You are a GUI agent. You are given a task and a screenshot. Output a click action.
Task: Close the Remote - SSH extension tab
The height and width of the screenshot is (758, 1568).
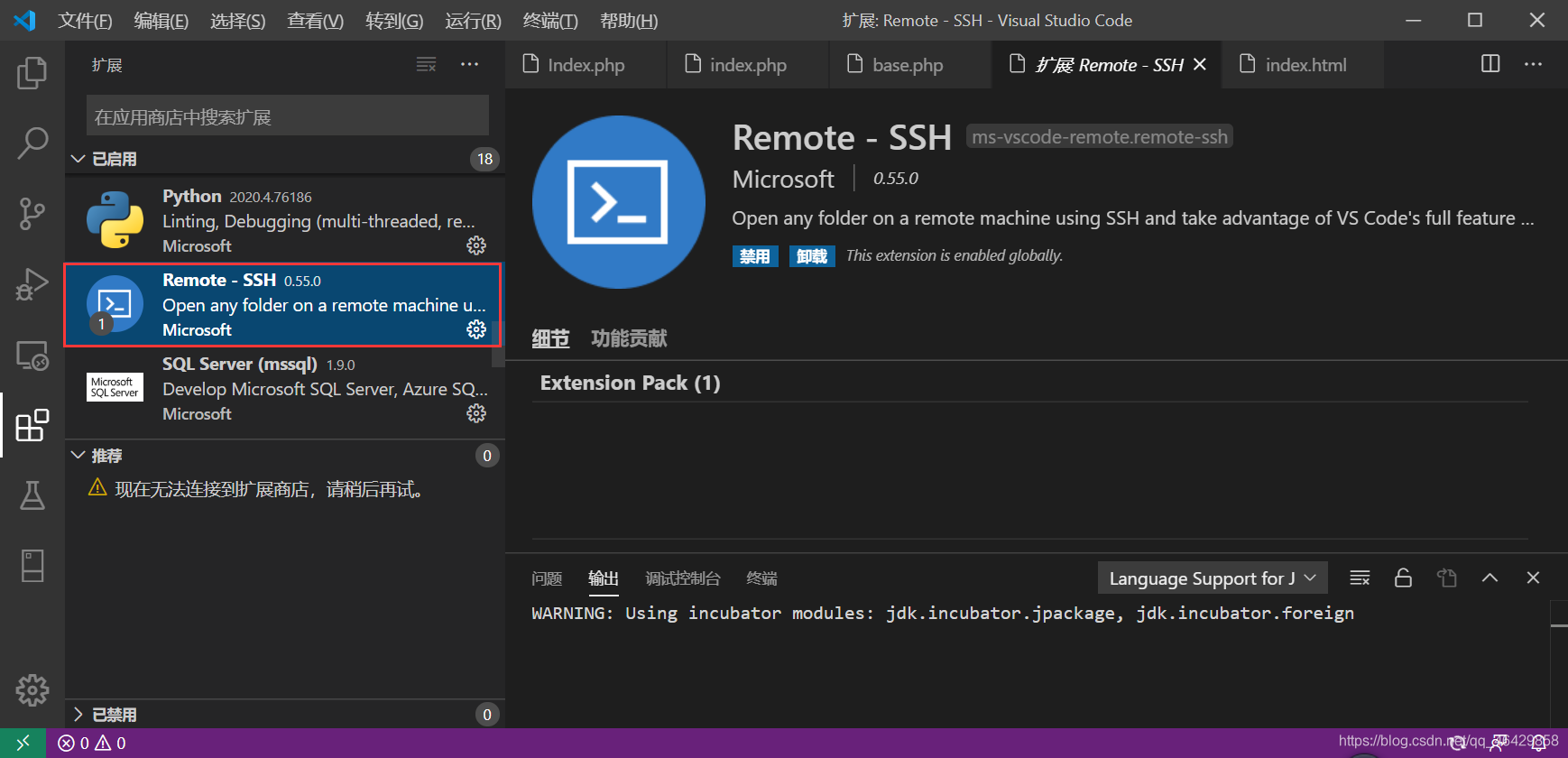point(1200,64)
